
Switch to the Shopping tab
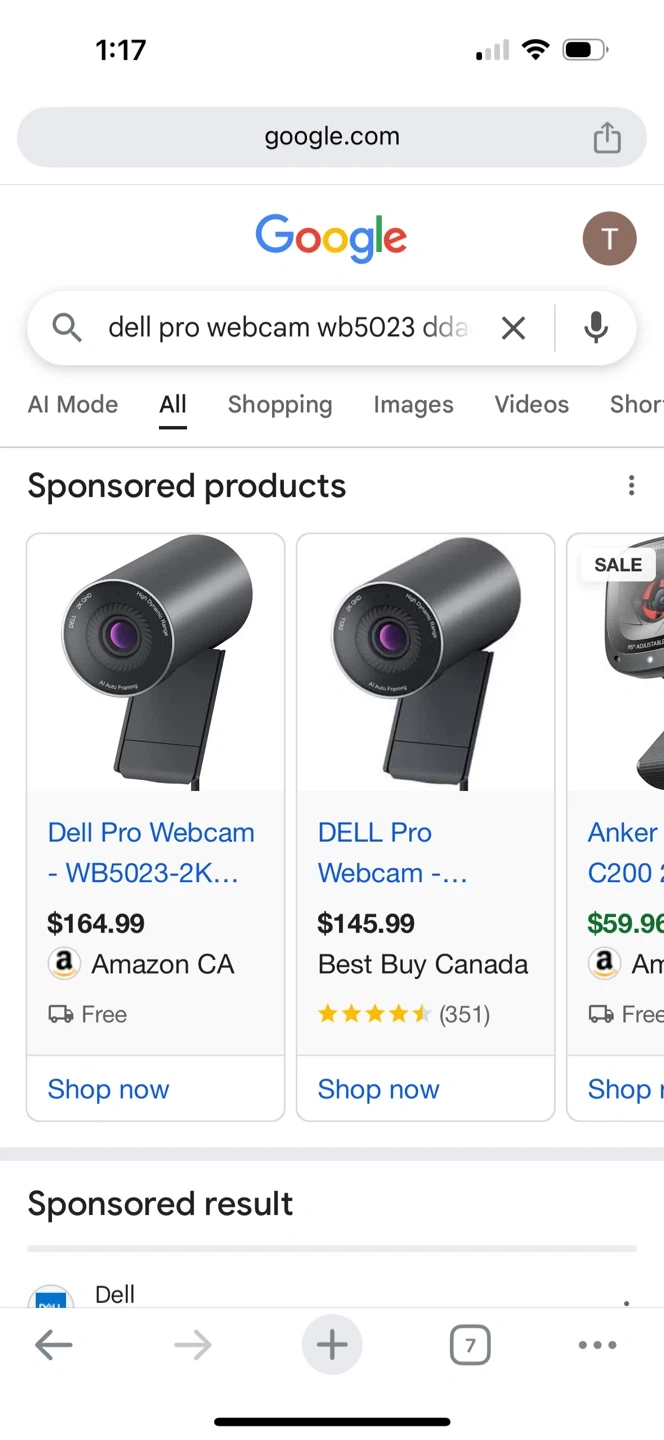click(280, 405)
